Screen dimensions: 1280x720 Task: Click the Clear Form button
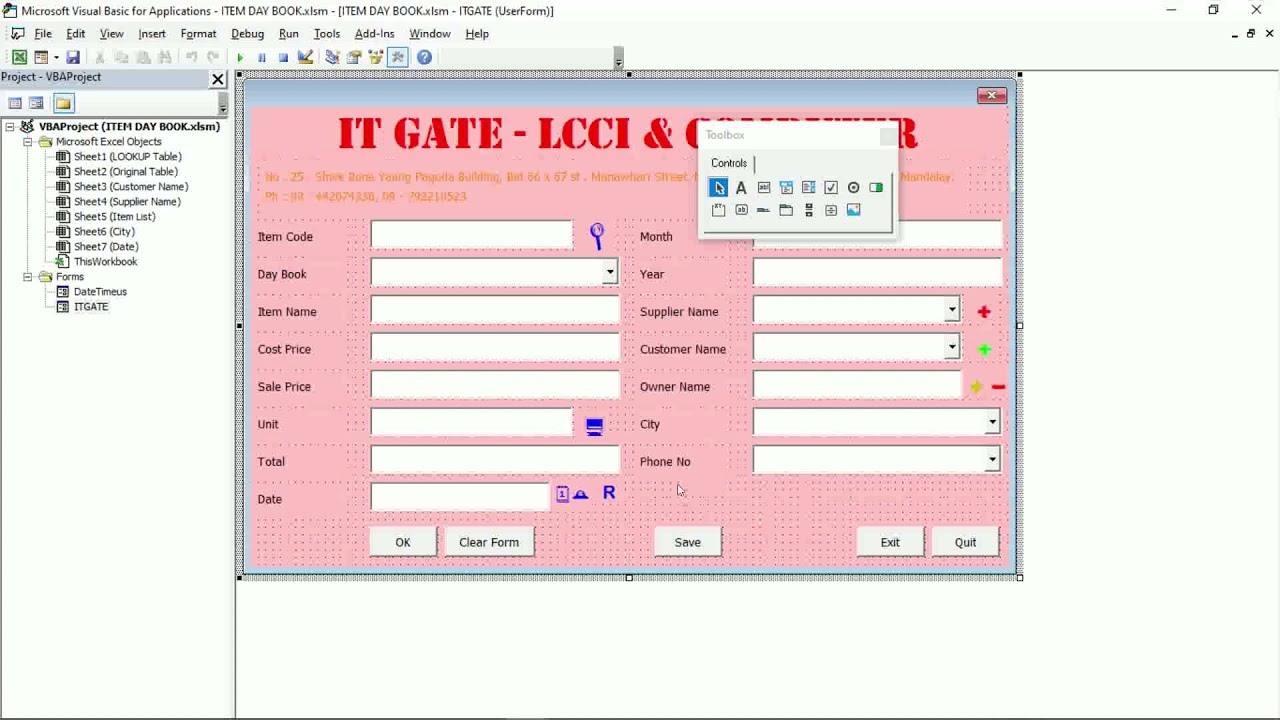(489, 542)
